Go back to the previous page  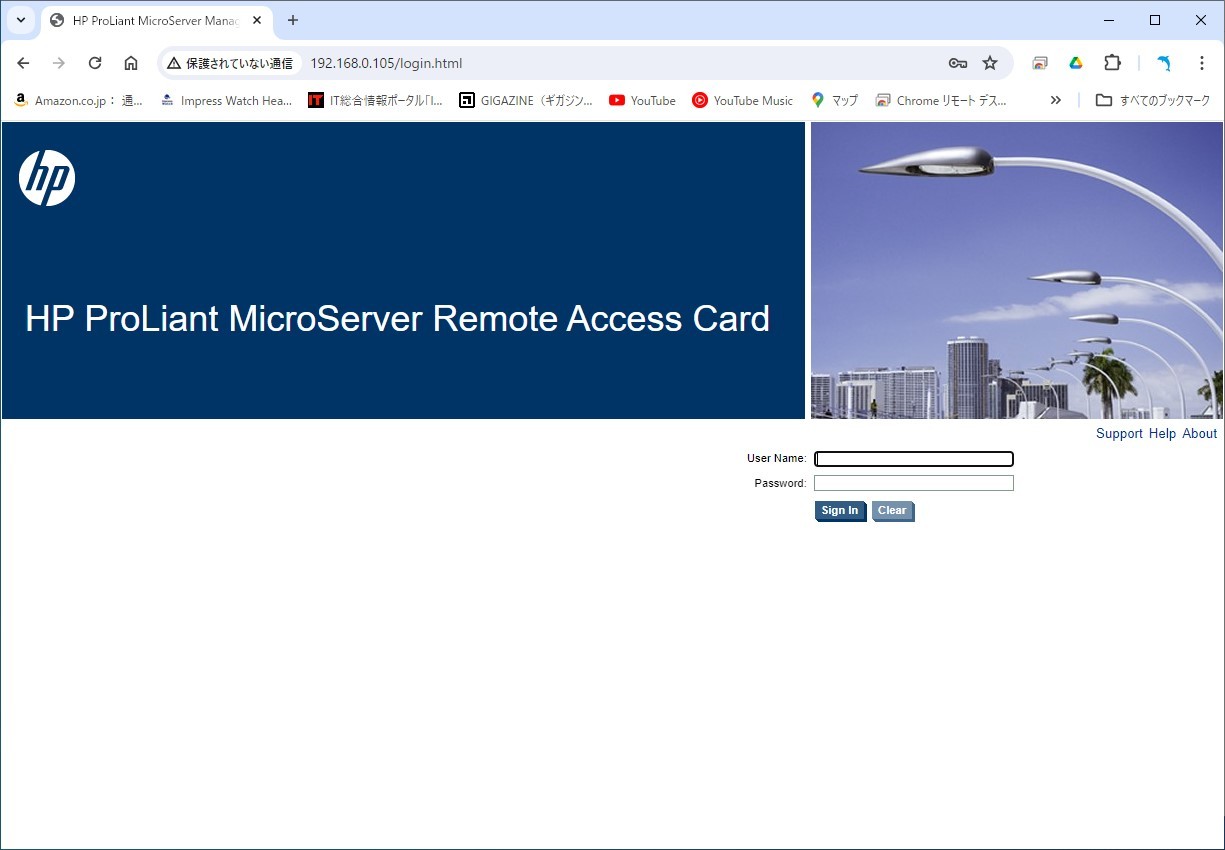point(23,63)
